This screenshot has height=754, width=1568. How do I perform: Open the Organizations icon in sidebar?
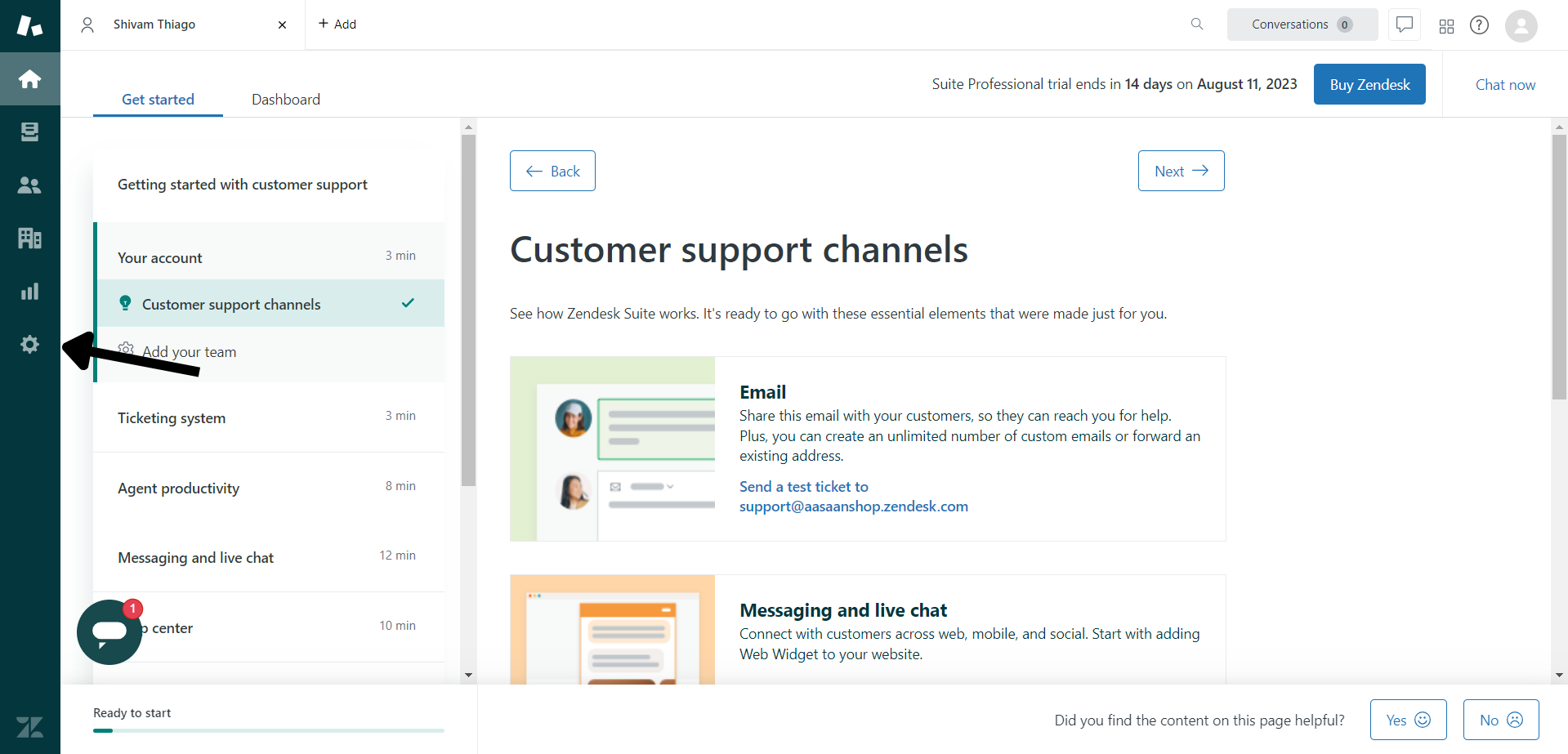tap(30, 239)
